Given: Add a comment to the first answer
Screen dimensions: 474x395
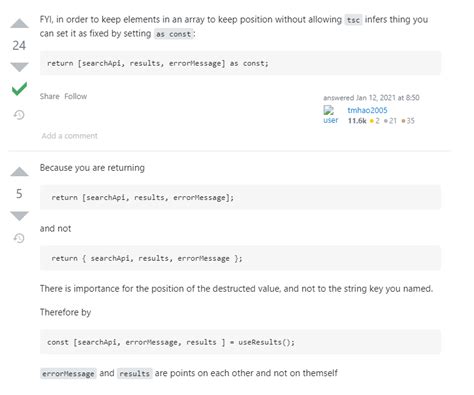Looking at the screenshot, I should [x=70, y=136].
